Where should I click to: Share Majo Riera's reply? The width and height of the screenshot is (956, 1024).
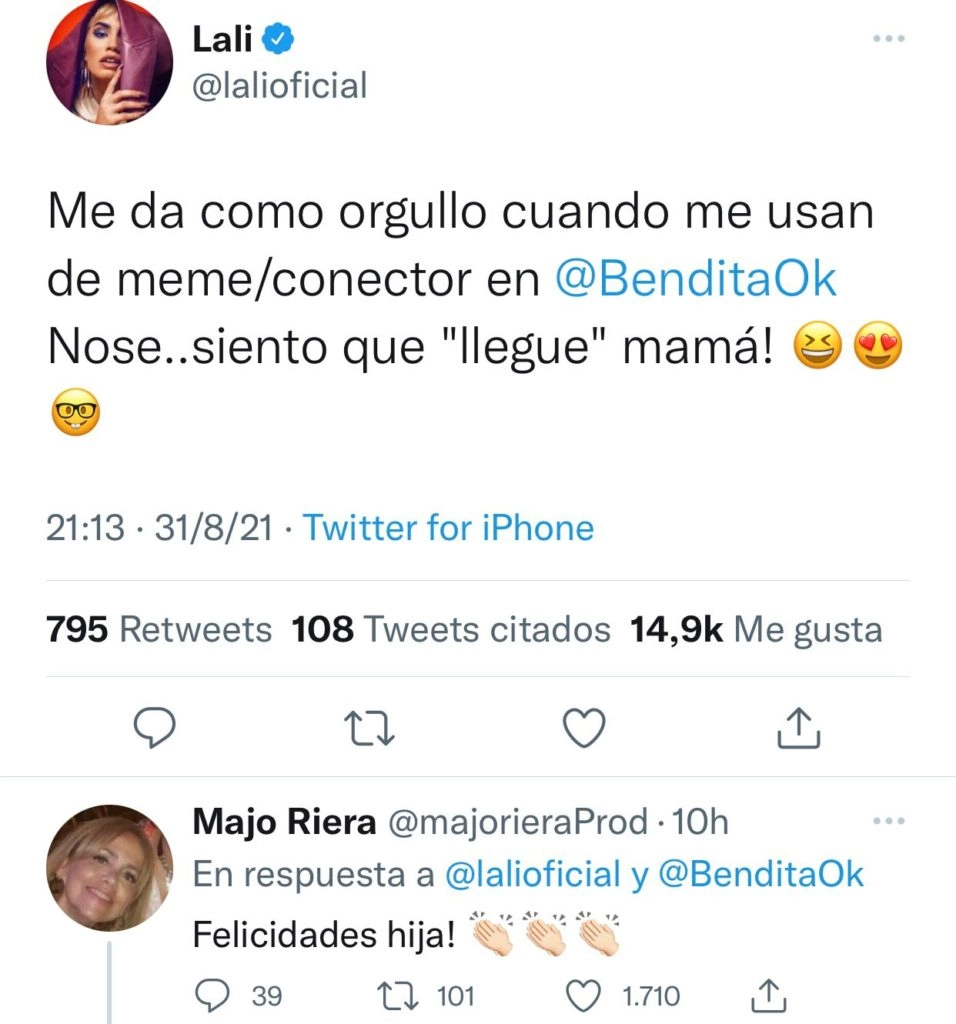pos(762,996)
